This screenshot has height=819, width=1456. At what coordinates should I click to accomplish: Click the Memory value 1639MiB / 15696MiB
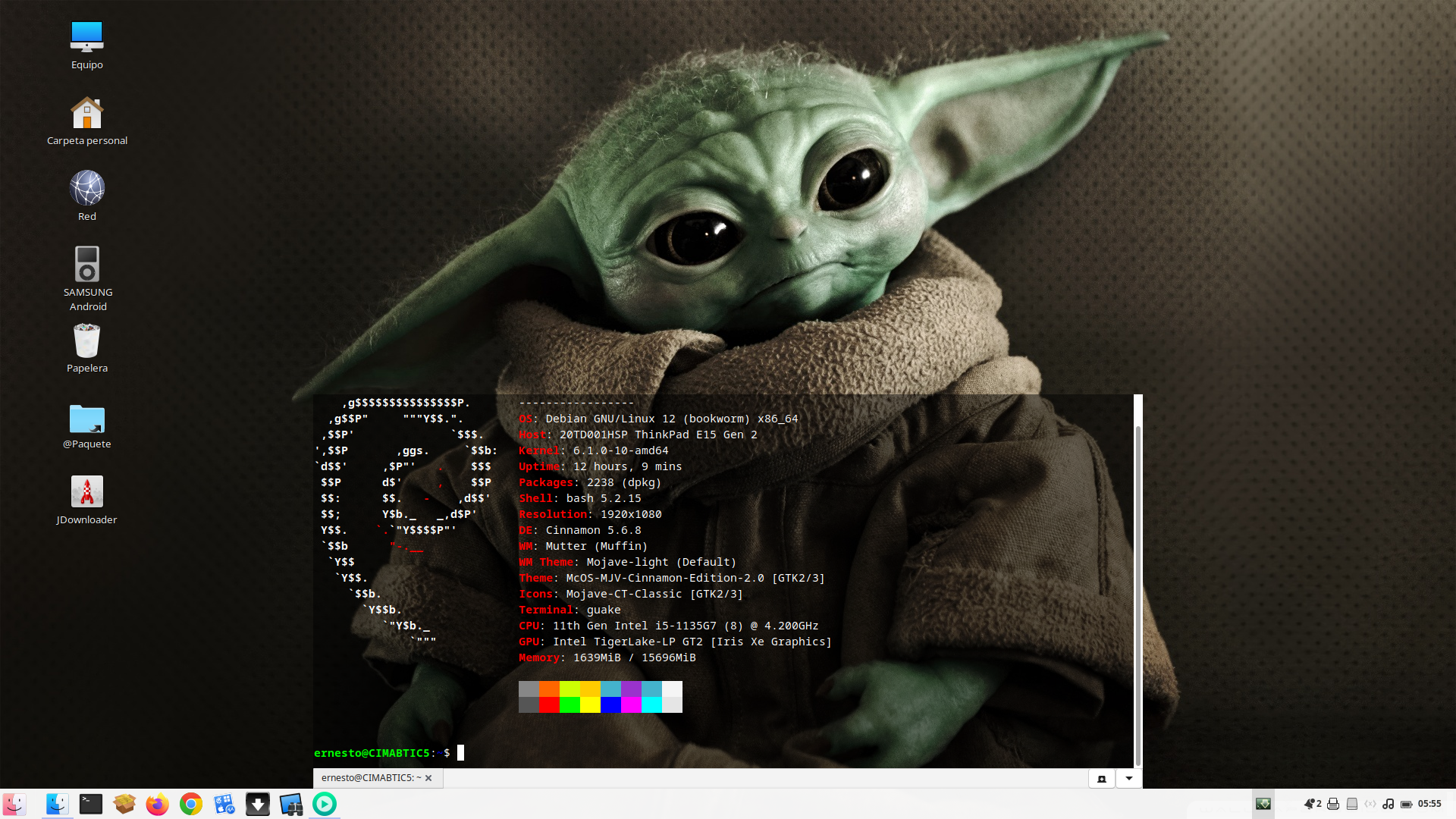634,657
